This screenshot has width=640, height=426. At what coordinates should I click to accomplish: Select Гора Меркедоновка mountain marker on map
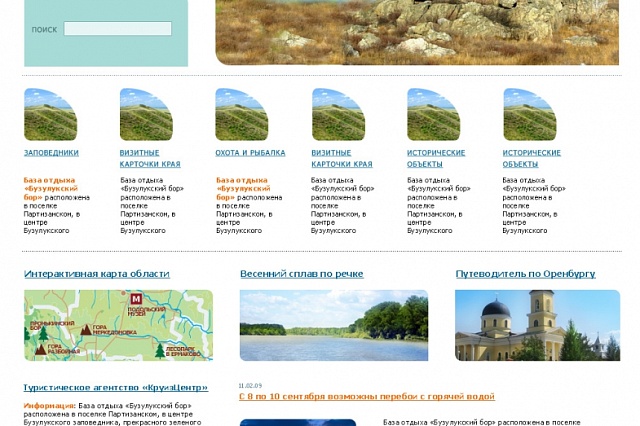(86, 329)
